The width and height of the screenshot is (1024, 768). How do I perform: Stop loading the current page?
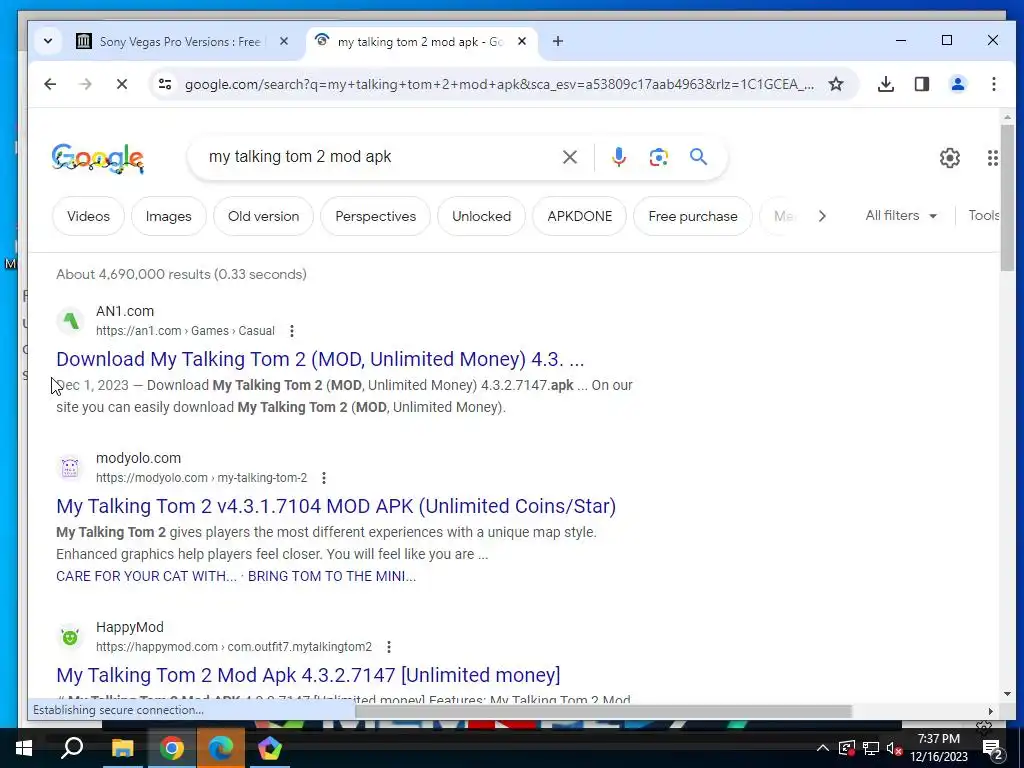pos(121,84)
